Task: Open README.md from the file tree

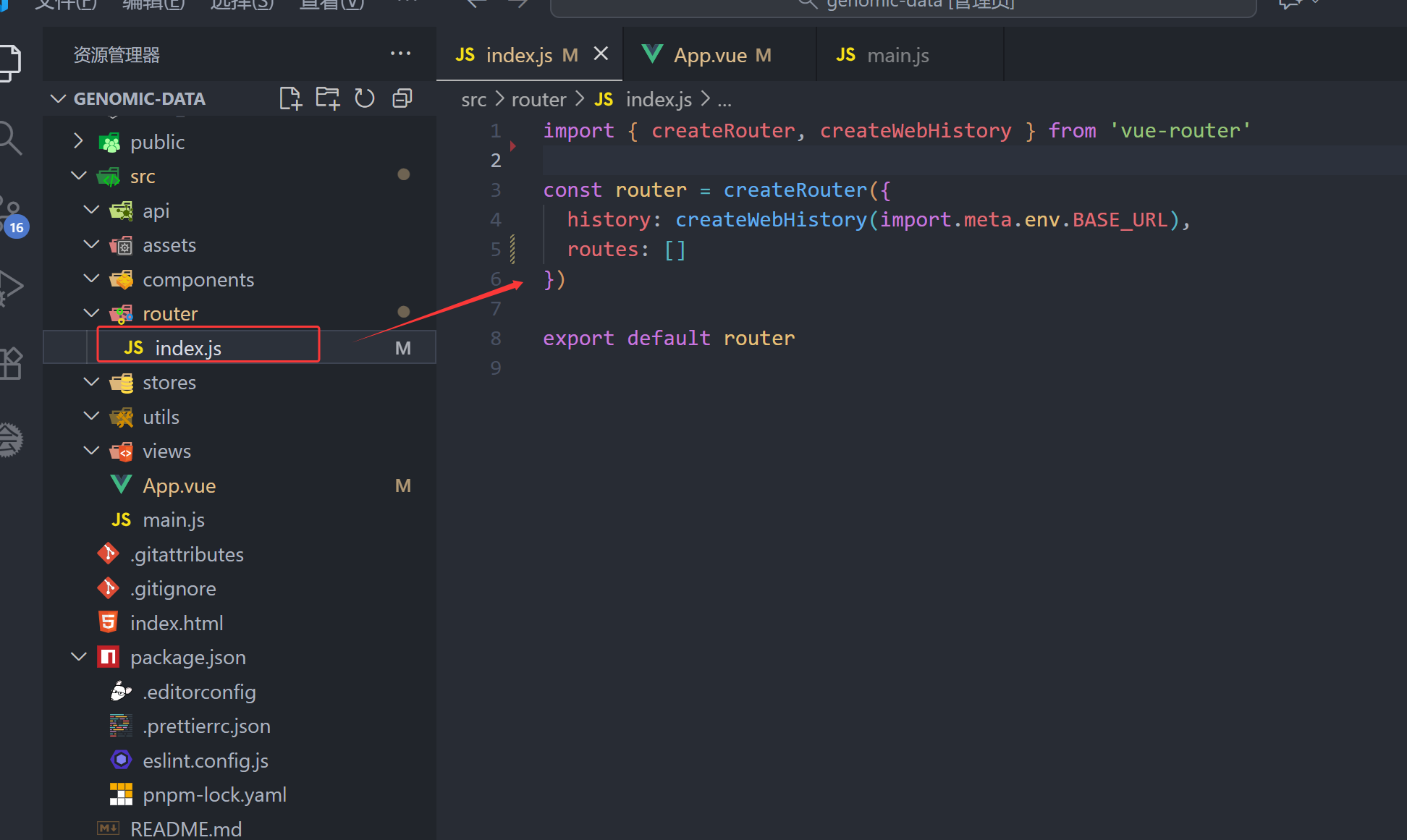Action: [186, 829]
